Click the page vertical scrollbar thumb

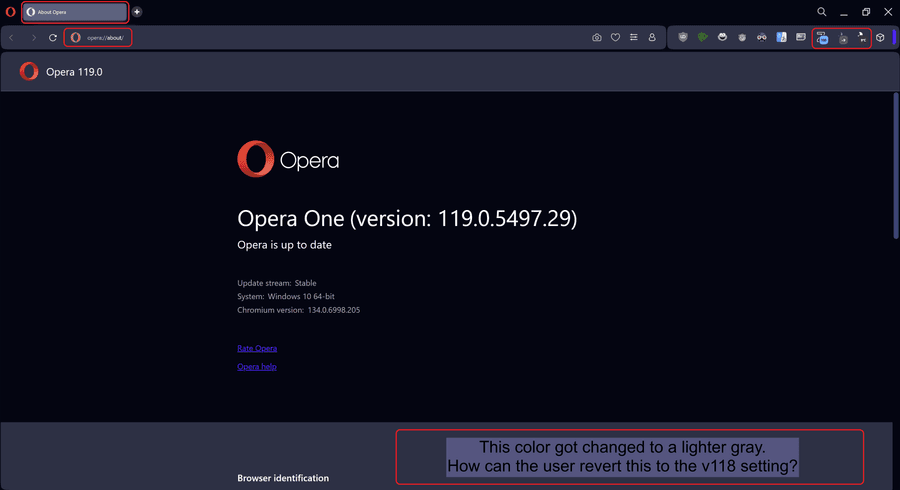(x=895, y=165)
